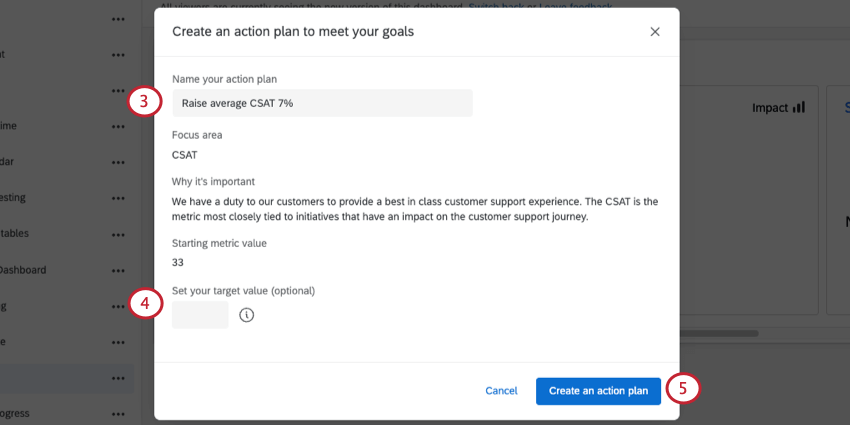Open three-dot menu for the Dashboard item
The image size is (850, 425).
(x=119, y=270)
